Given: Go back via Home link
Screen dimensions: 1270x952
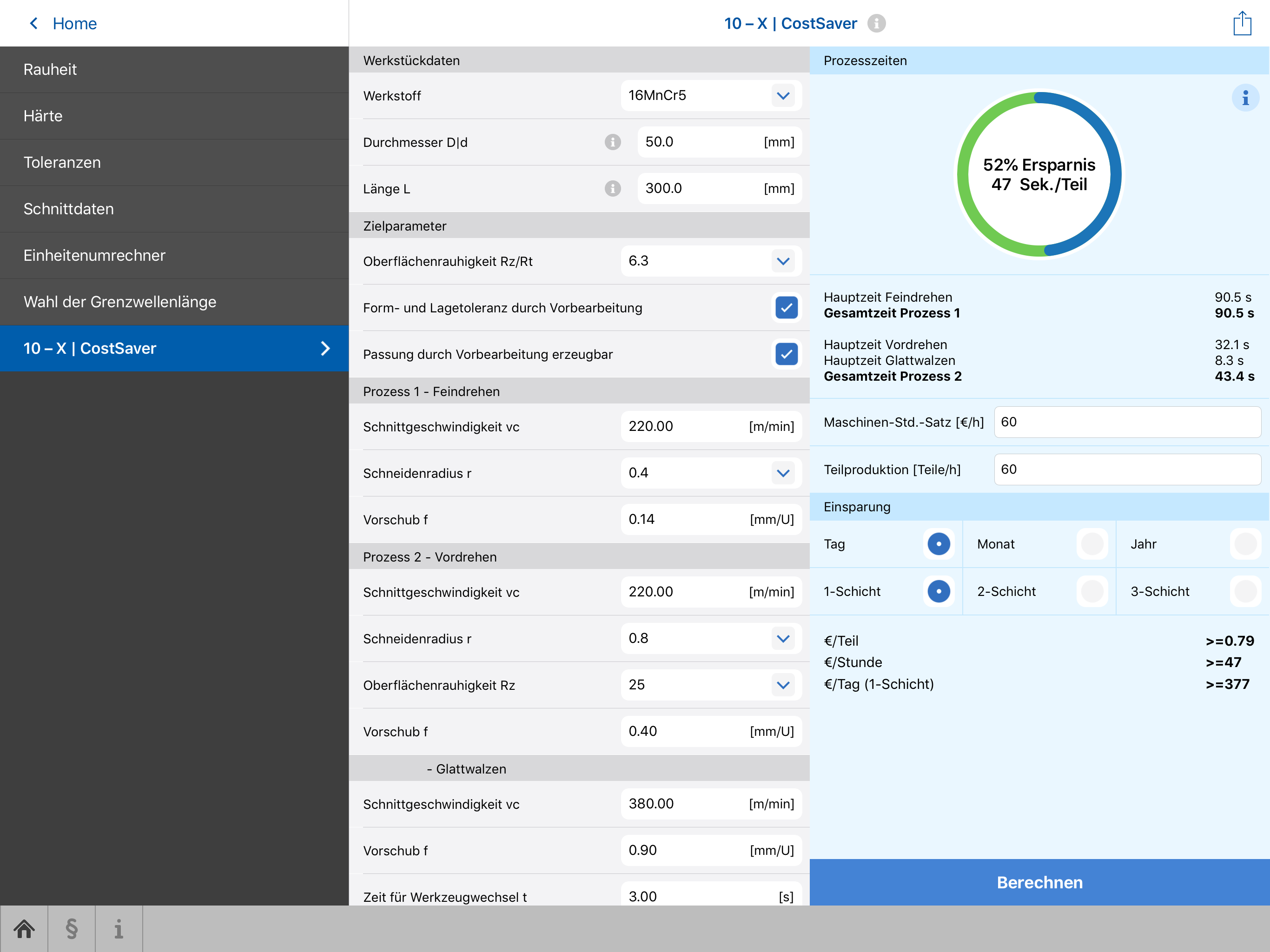Looking at the screenshot, I should (63, 24).
